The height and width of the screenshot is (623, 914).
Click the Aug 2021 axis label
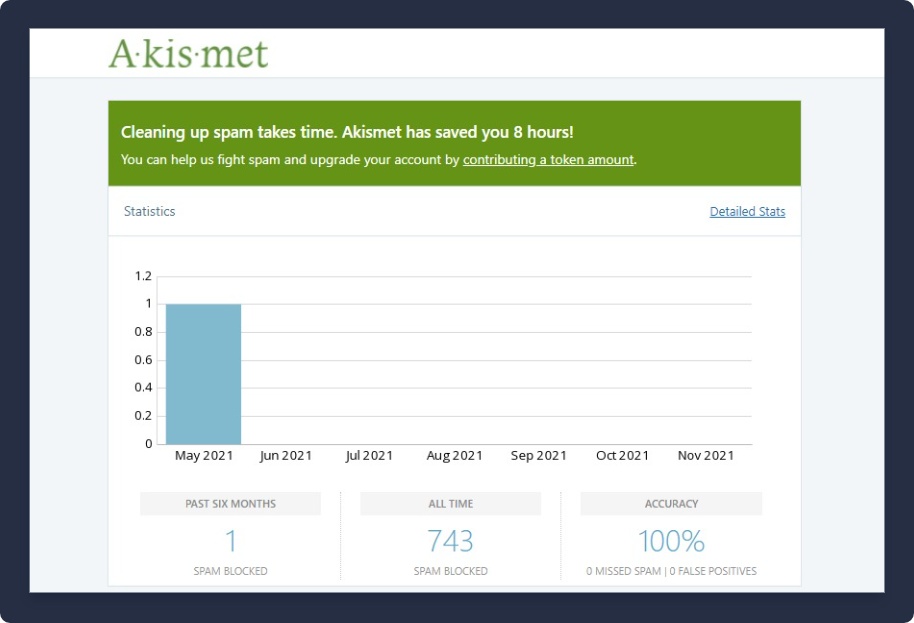coord(454,456)
